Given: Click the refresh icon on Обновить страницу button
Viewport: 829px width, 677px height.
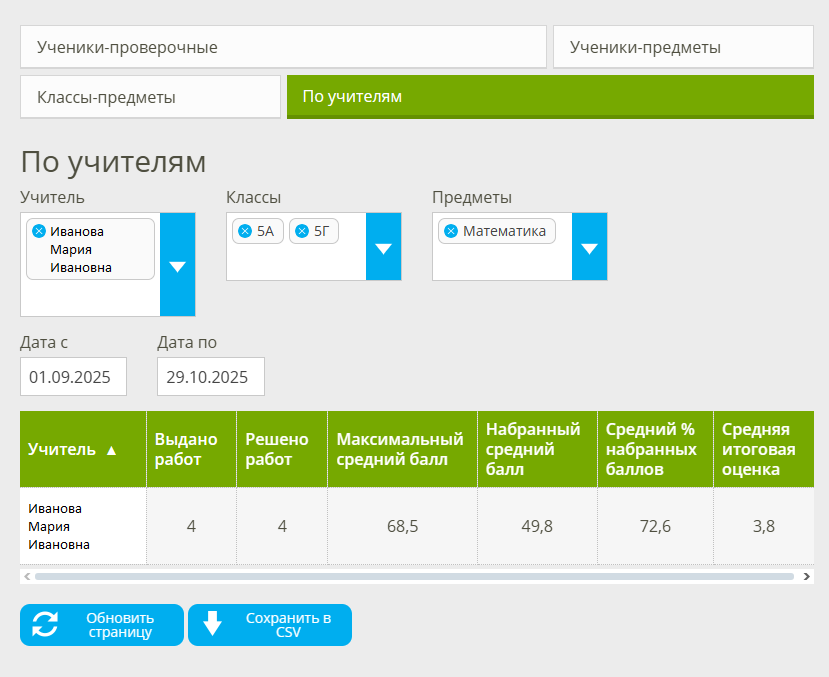Looking at the screenshot, I should pyautogui.click(x=42, y=624).
